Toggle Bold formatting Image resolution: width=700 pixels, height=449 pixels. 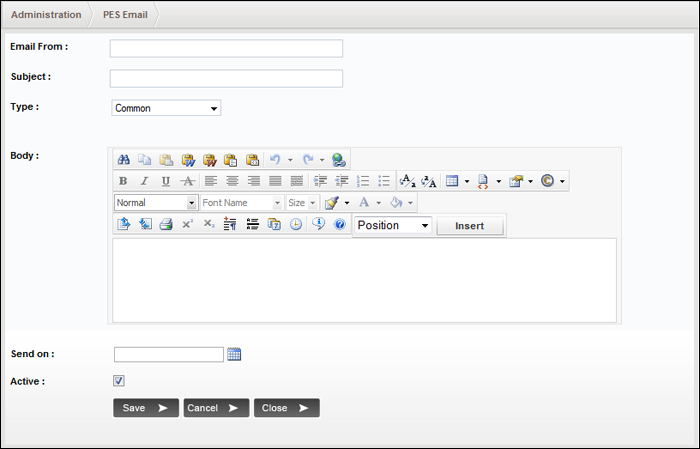coord(123,181)
